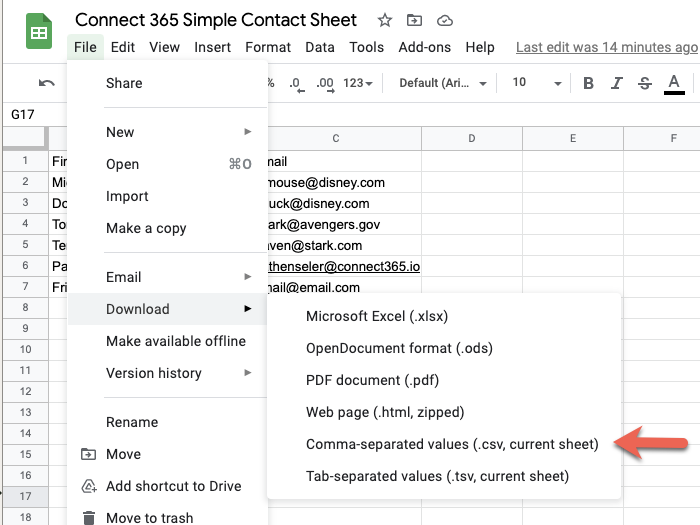Select PDF document (.pdf) download

(x=372, y=380)
